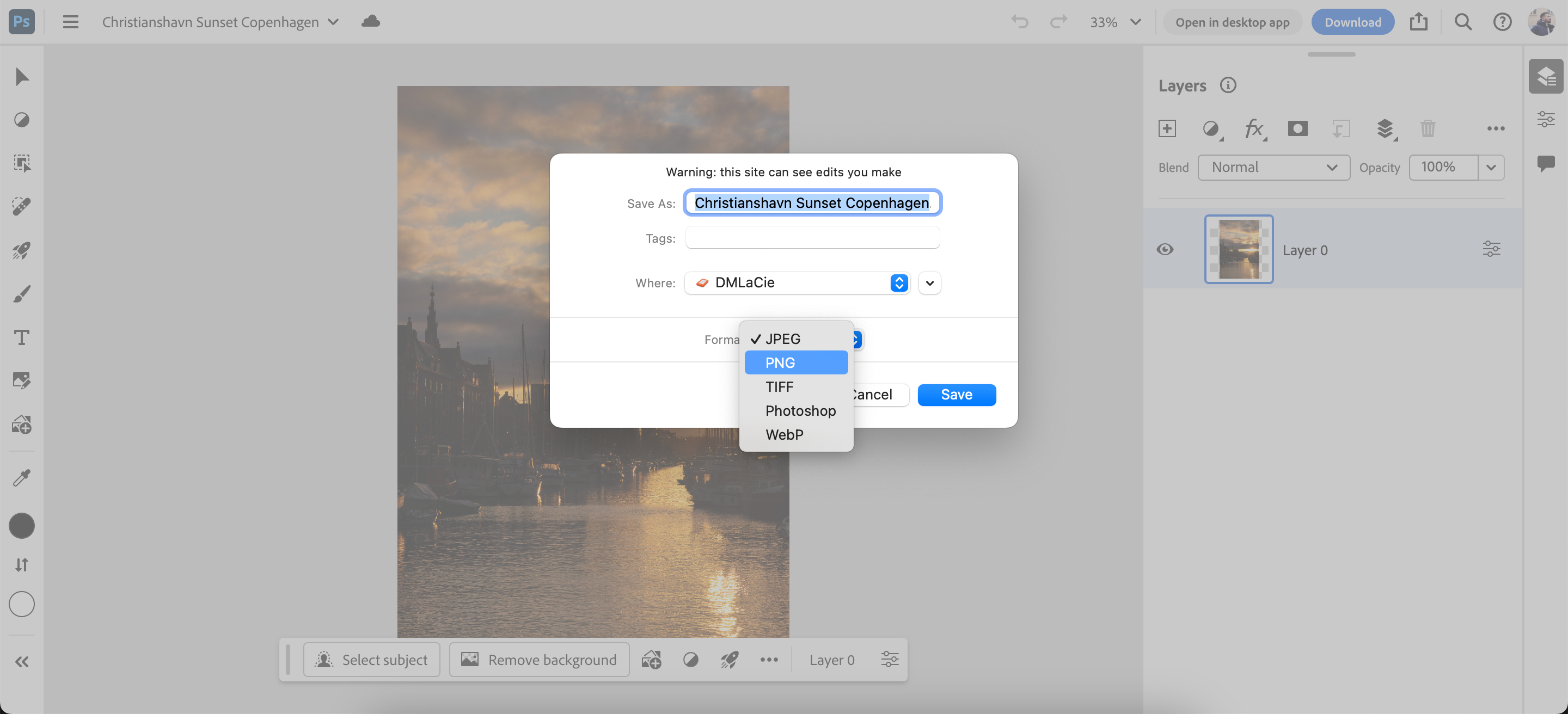This screenshot has width=1568, height=714.
Task: Open the Blend mode dropdown showing Normal
Action: coord(1273,167)
